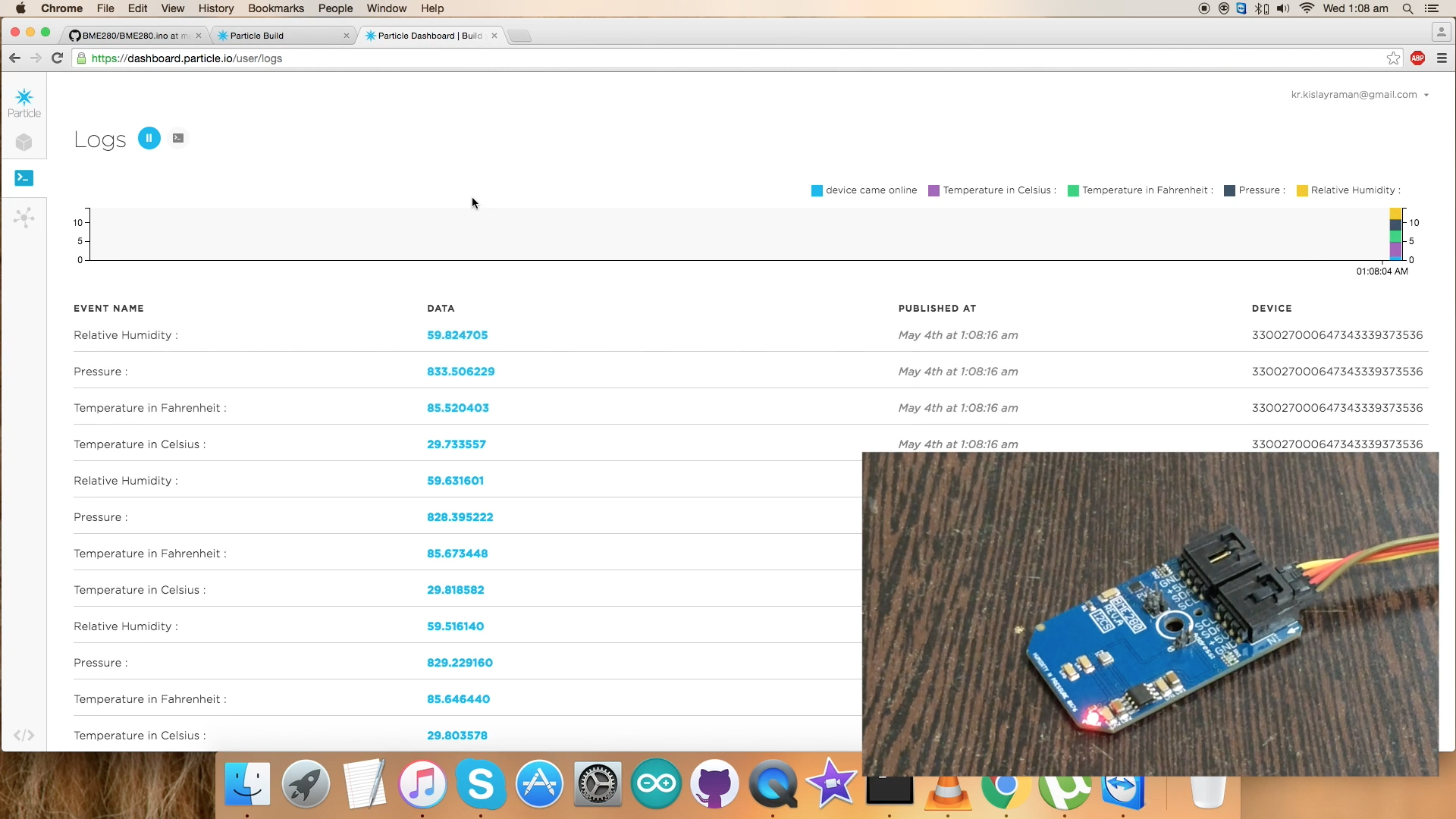Image resolution: width=1456 pixels, height=819 pixels.
Task: Toggle pause on the Logs feed
Action: (148, 138)
